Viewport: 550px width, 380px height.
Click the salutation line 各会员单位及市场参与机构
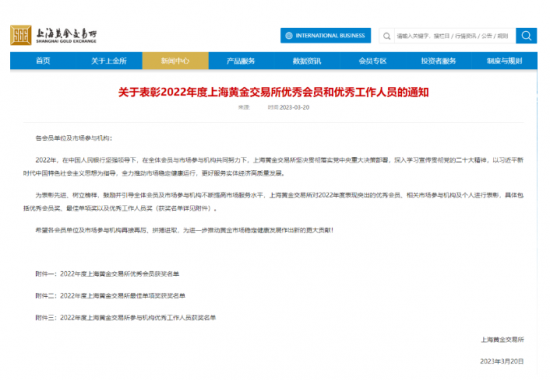pyautogui.click(x=74, y=138)
